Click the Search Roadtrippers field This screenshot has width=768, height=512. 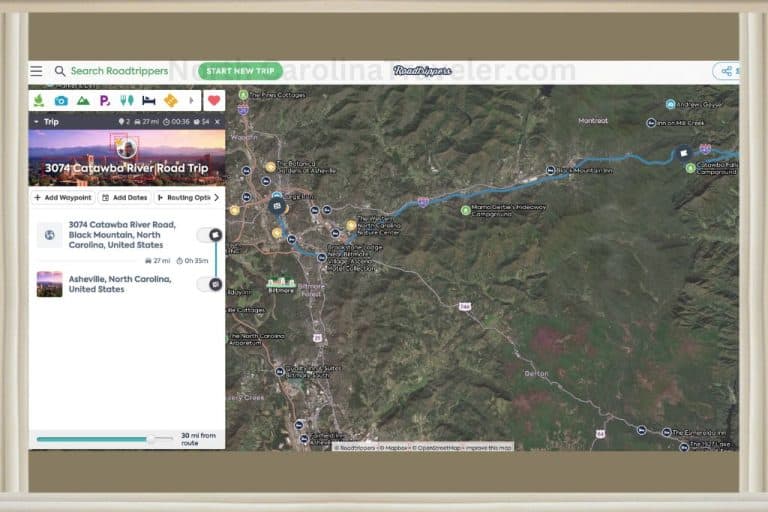coord(120,71)
